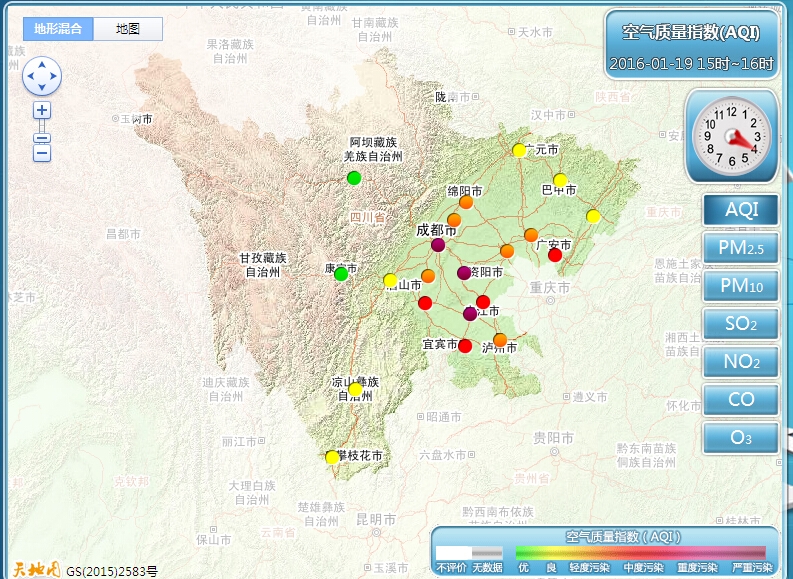Click the yellow Panzhihua station marker
This screenshot has height=579, width=793.
[x=332, y=457]
